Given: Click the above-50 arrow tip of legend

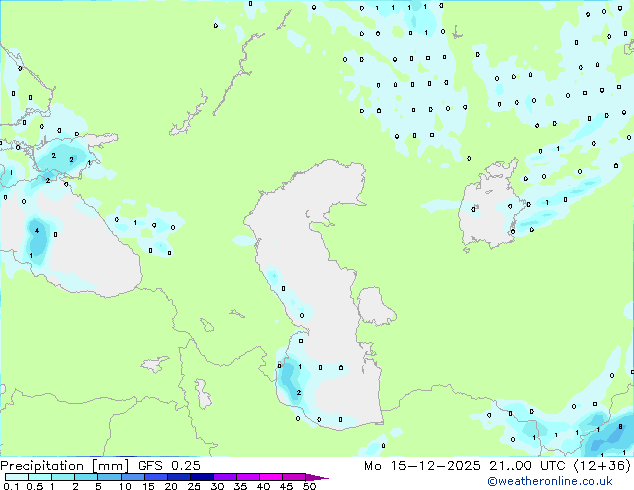Looking at the screenshot, I should coord(317,477).
